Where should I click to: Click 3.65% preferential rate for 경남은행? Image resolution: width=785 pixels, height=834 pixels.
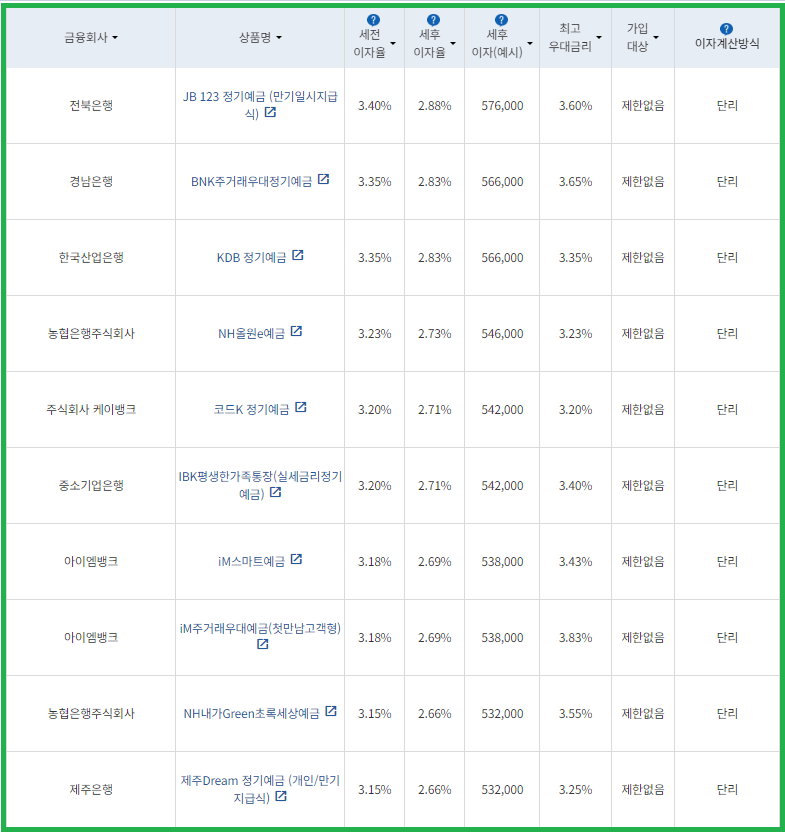point(575,181)
